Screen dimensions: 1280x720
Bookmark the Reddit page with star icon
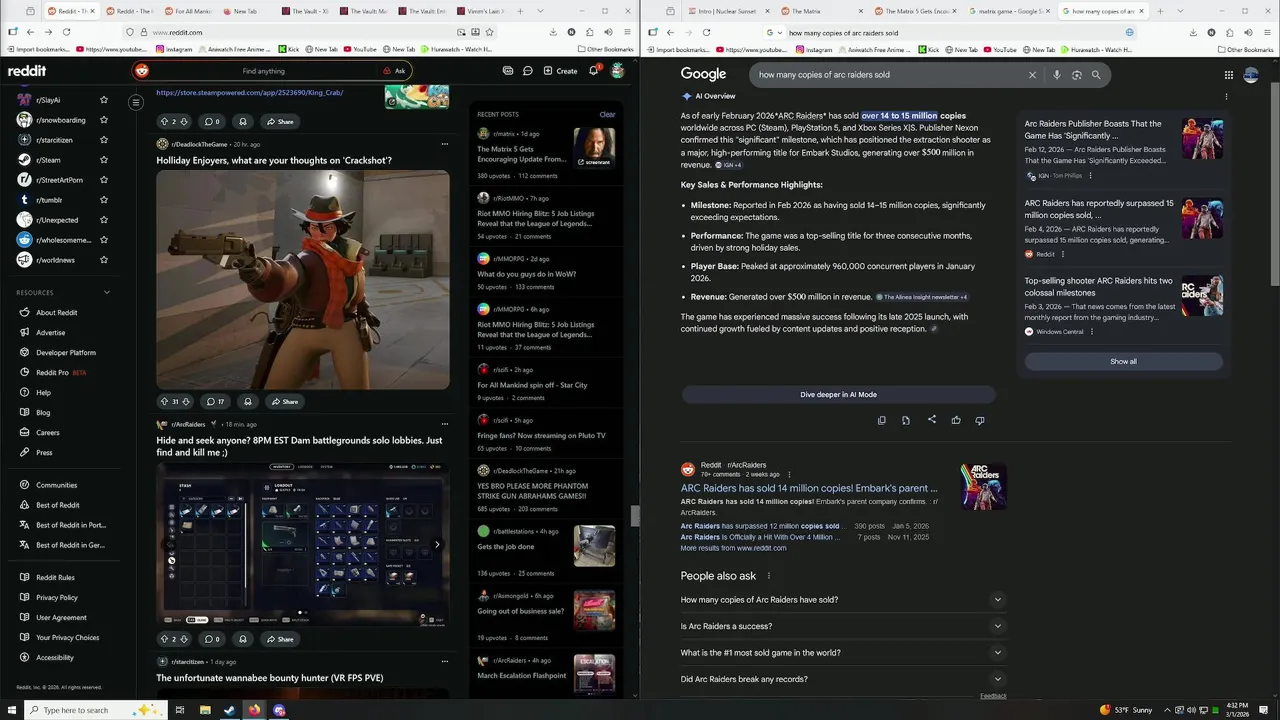click(x=488, y=32)
